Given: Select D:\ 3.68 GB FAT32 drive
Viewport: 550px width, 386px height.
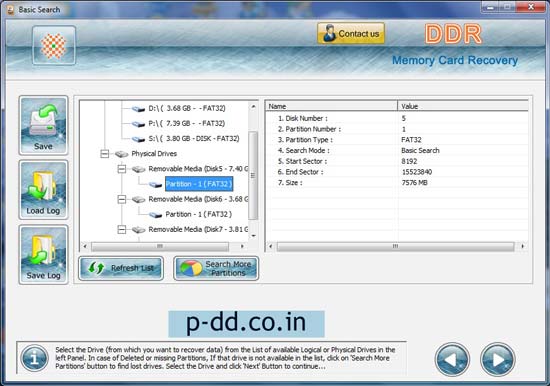Looking at the screenshot, I should (x=187, y=108).
